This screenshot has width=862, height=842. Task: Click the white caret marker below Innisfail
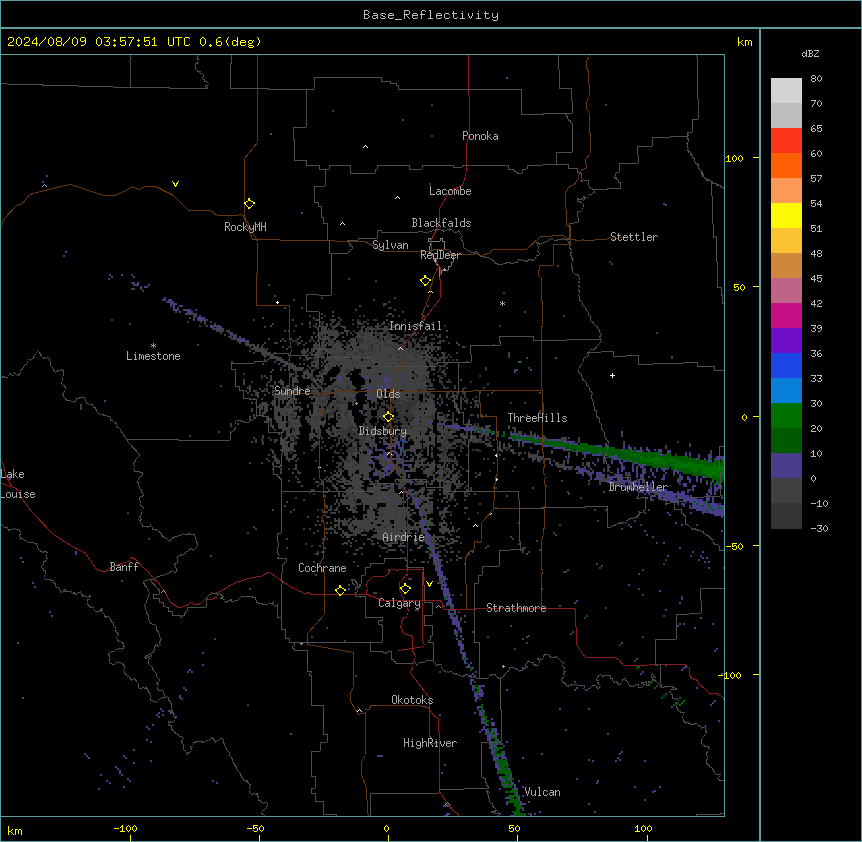click(x=400, y=348)
